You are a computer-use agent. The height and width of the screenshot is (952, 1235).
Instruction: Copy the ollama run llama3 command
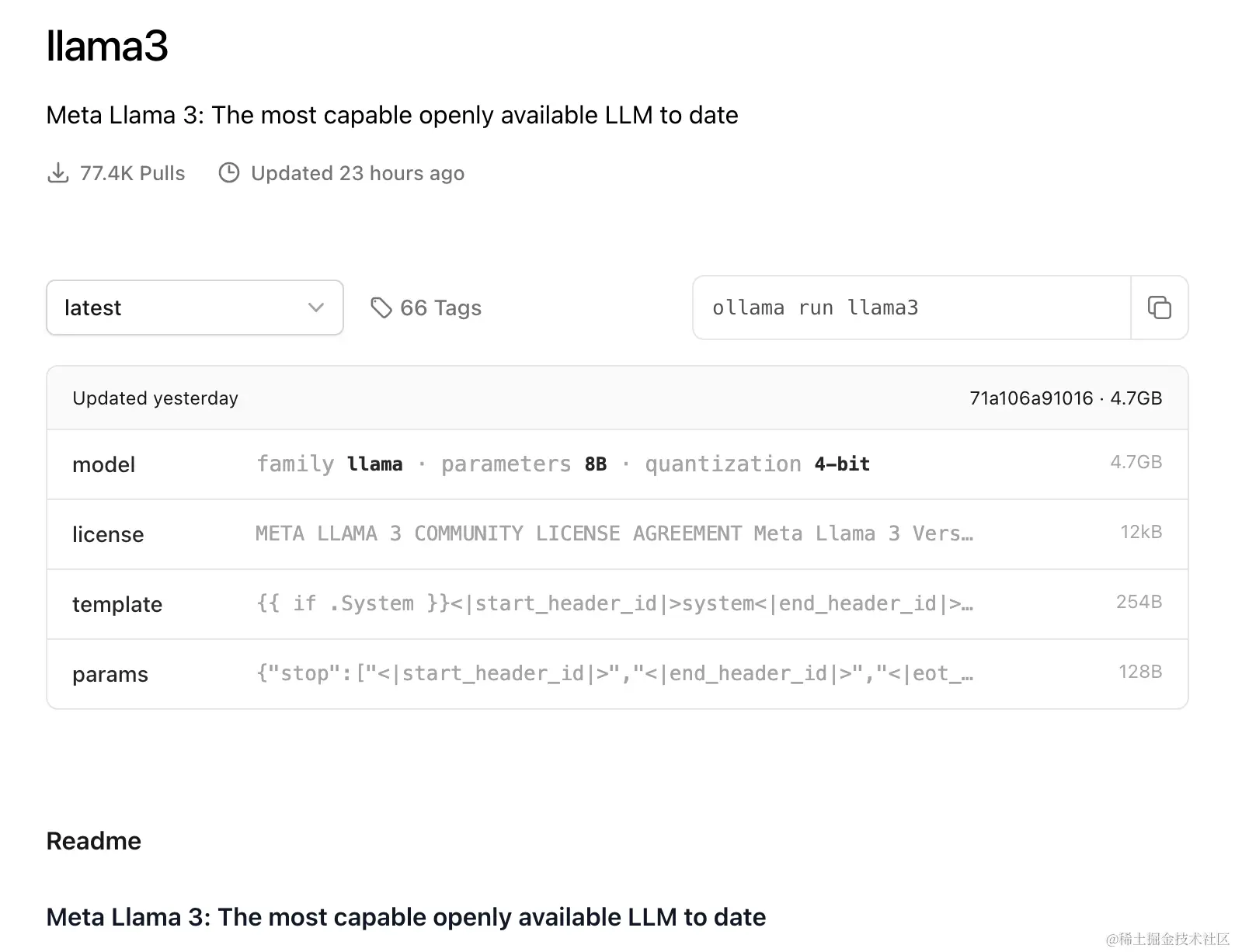[1159, 307]
